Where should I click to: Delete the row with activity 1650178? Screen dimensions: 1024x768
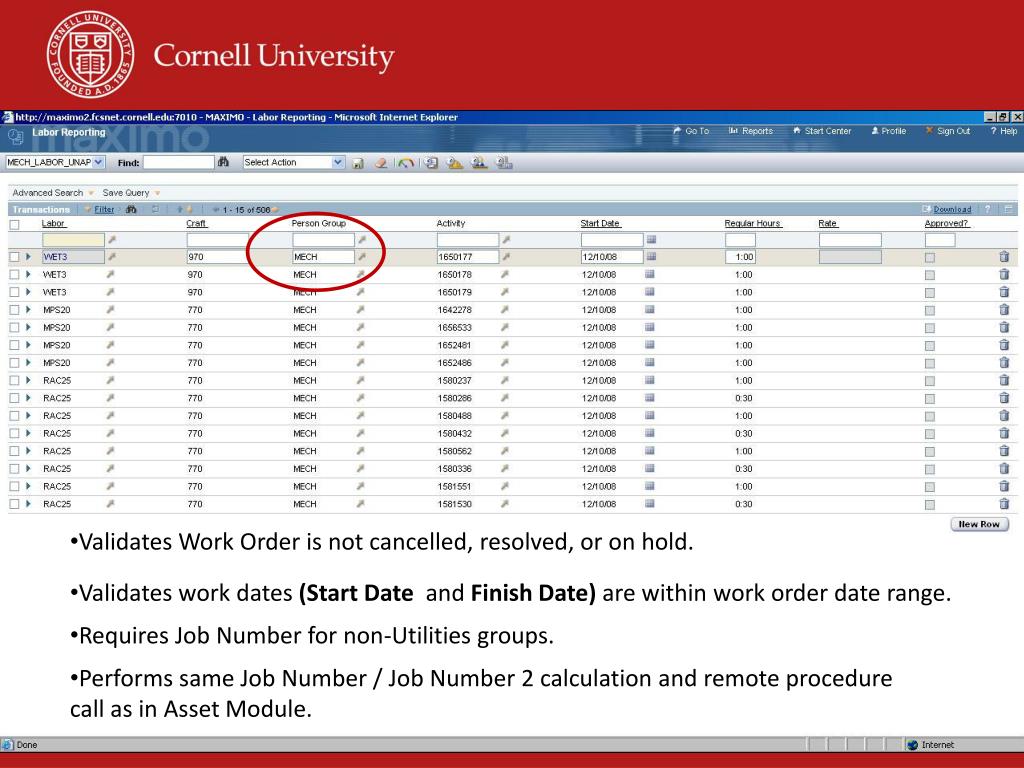pos(1004,274)
